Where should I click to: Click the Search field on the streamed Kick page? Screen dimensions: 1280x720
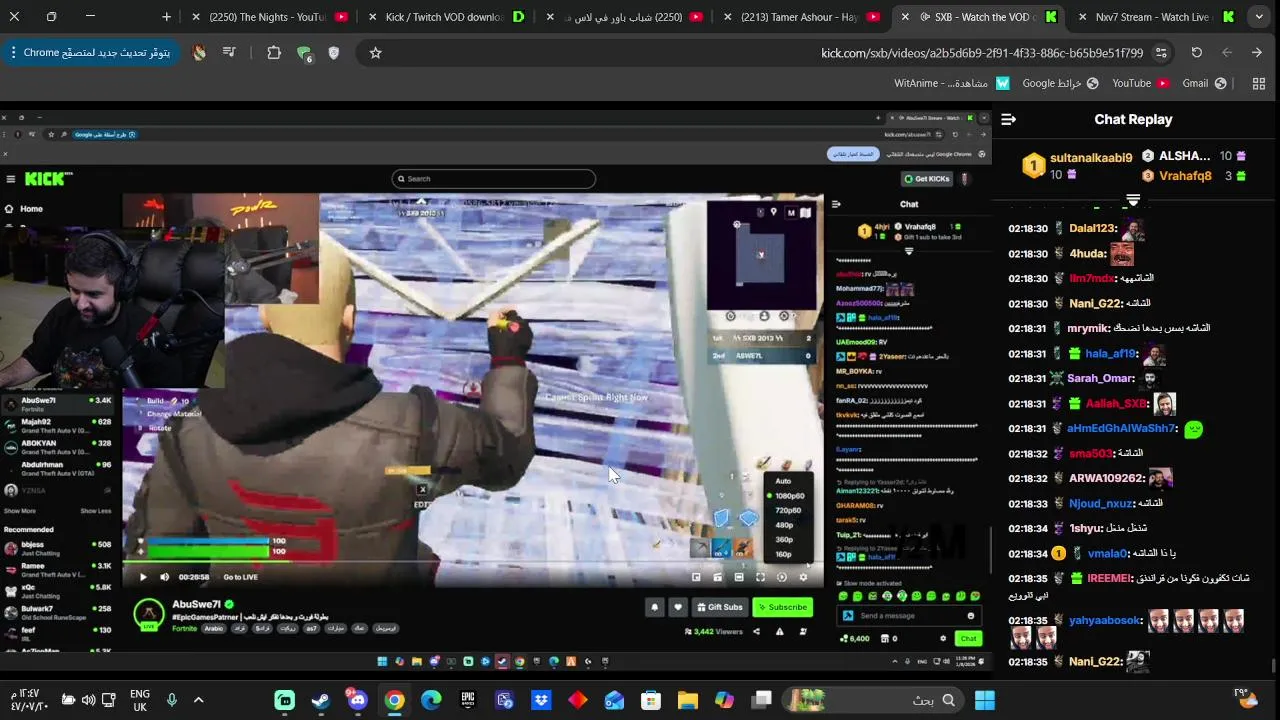click(x=494, y=179)
